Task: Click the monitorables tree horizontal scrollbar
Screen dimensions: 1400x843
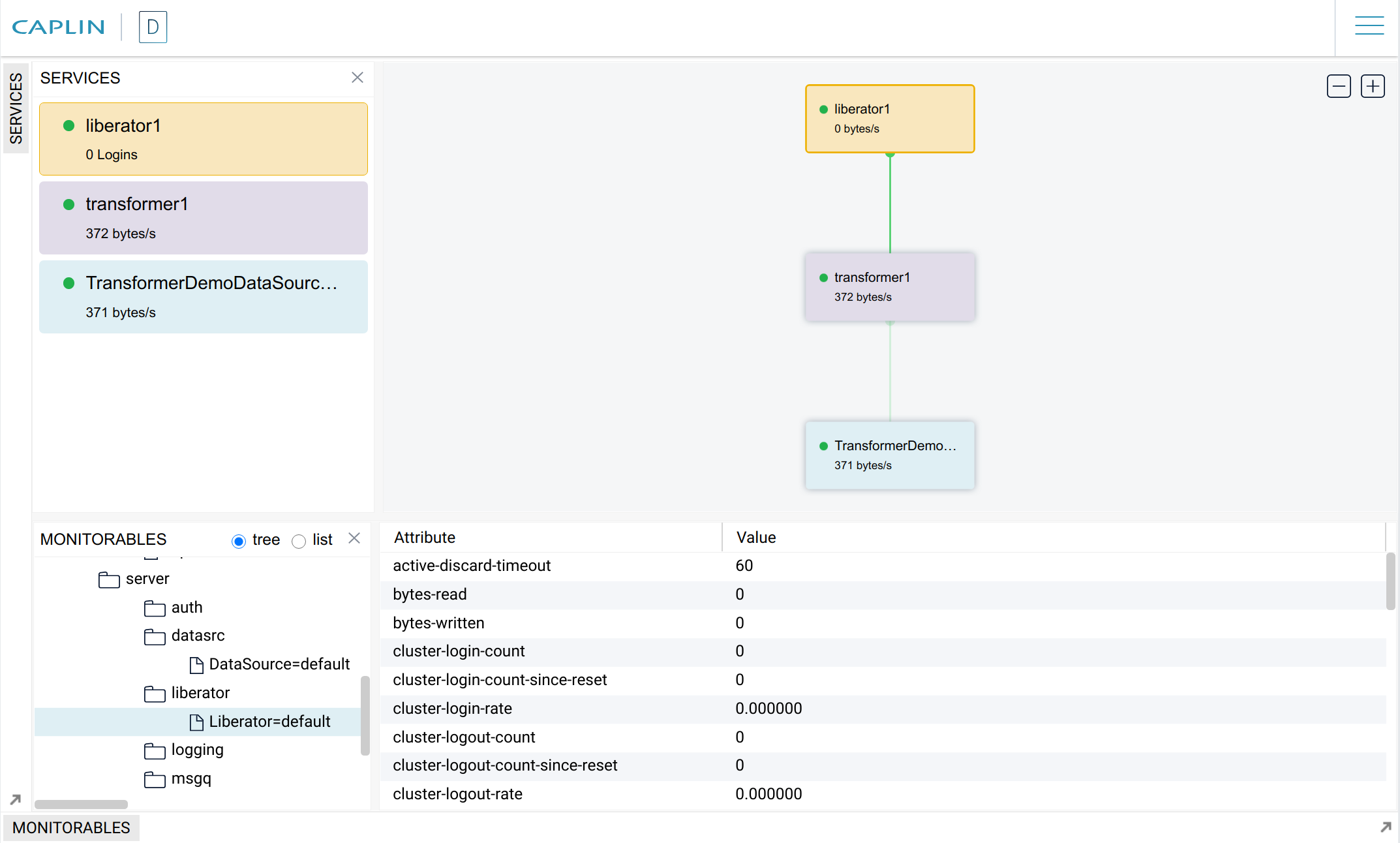Action: click(x=81, y=804)
